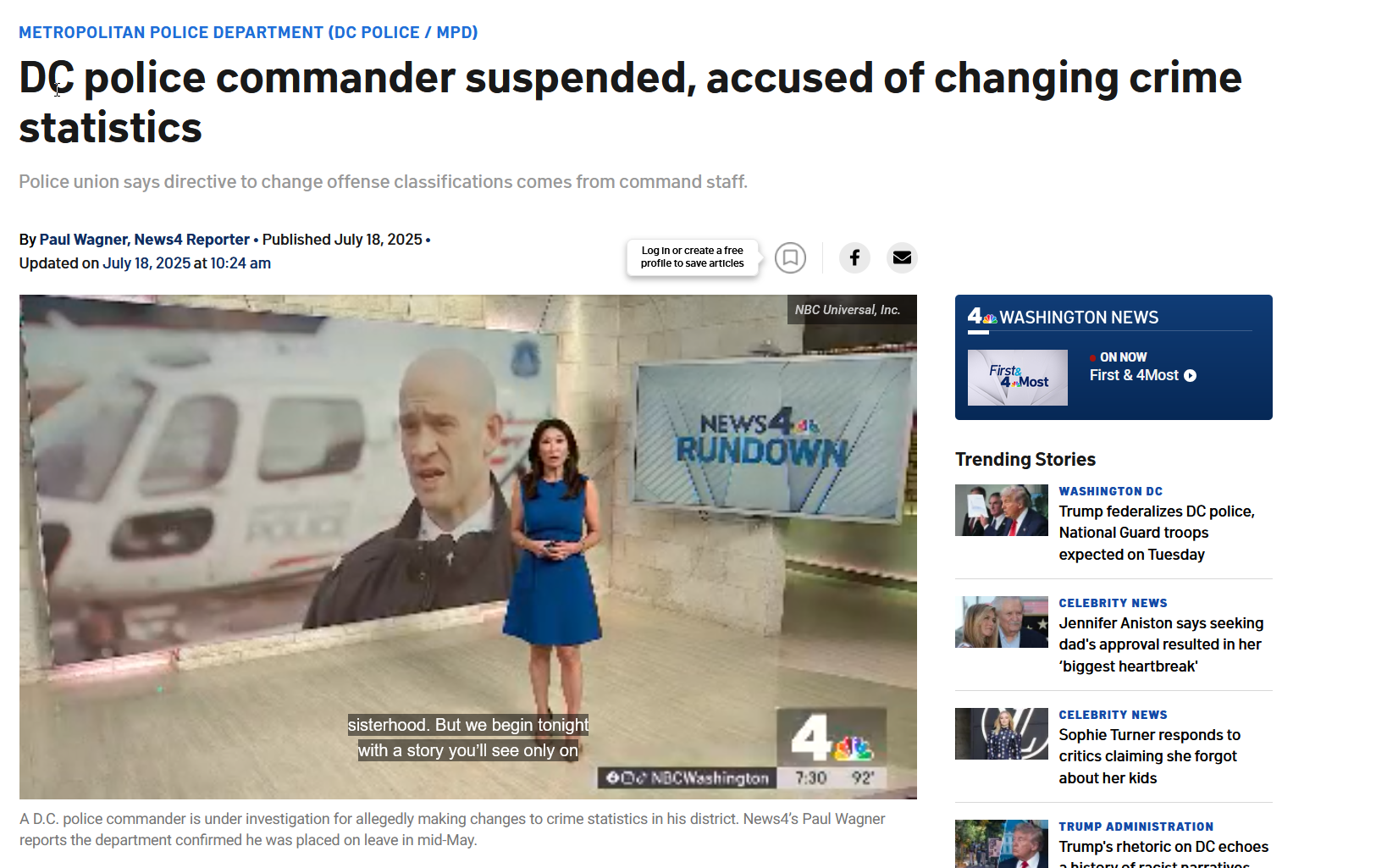Click the Trump federalizes DC police thumbnail
Screen dimensions: 1376x868
[1002, 510]
